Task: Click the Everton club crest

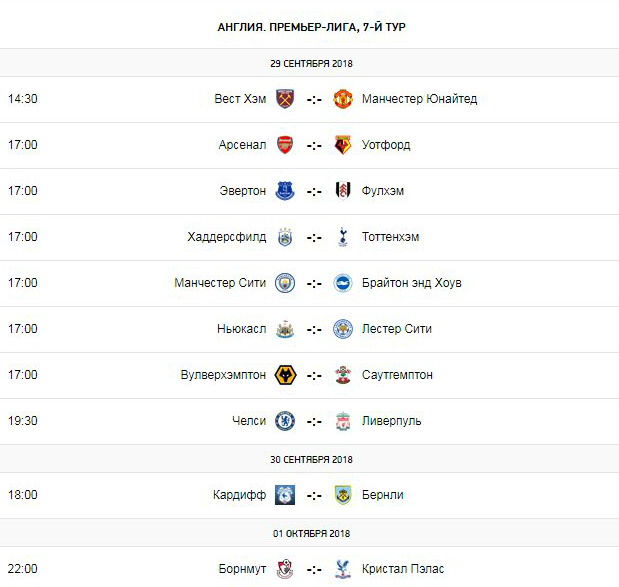Action: pos(285,191)
